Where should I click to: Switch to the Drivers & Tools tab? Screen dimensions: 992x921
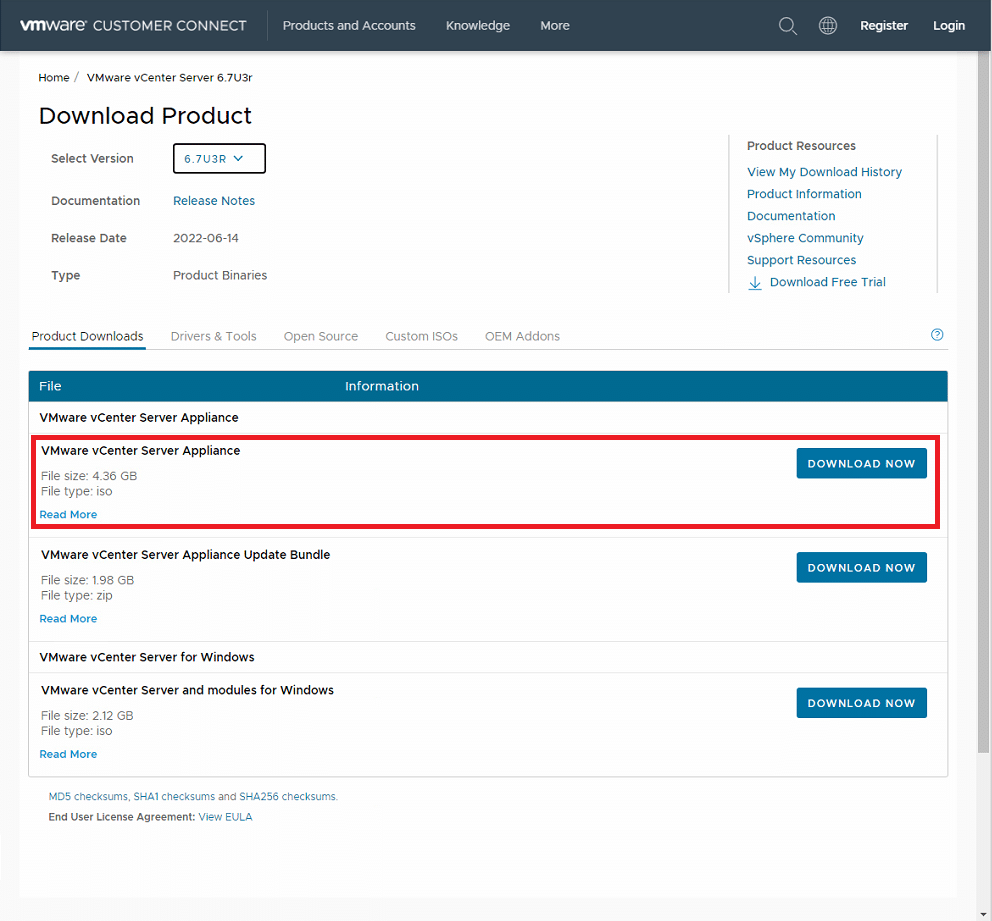pos(213,337)
